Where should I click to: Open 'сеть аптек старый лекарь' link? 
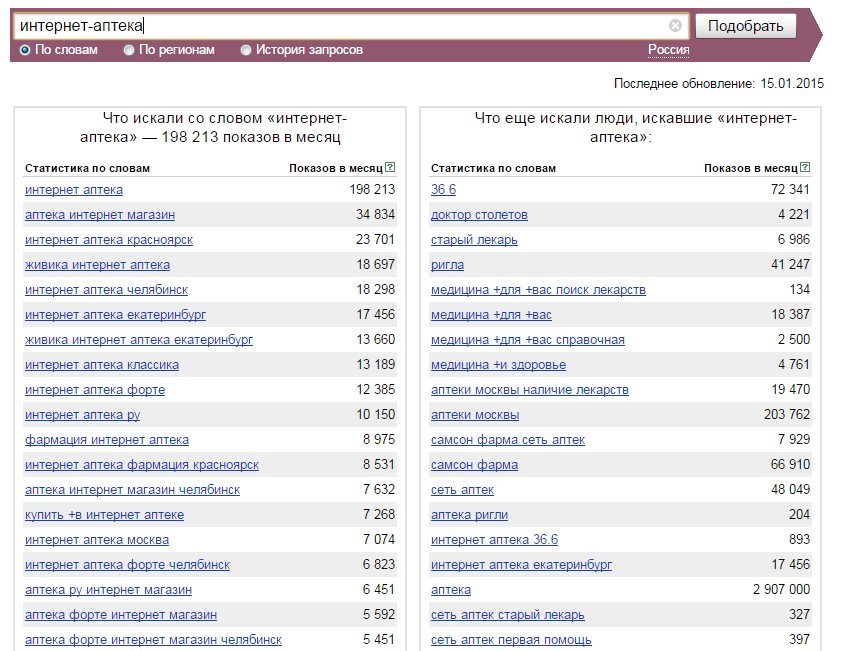click(x=507, y=614)
